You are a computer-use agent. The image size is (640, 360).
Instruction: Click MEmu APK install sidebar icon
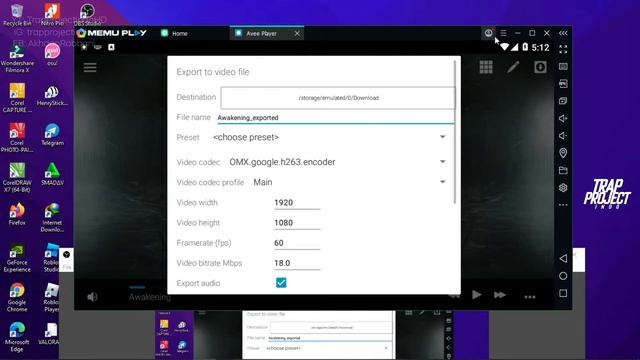[563, 84]
